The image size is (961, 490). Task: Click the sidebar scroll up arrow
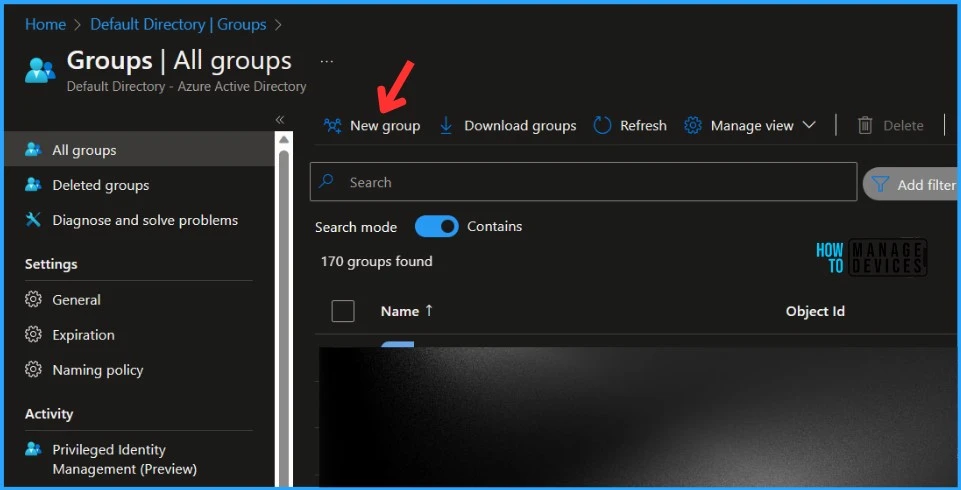tap(283, 140)
